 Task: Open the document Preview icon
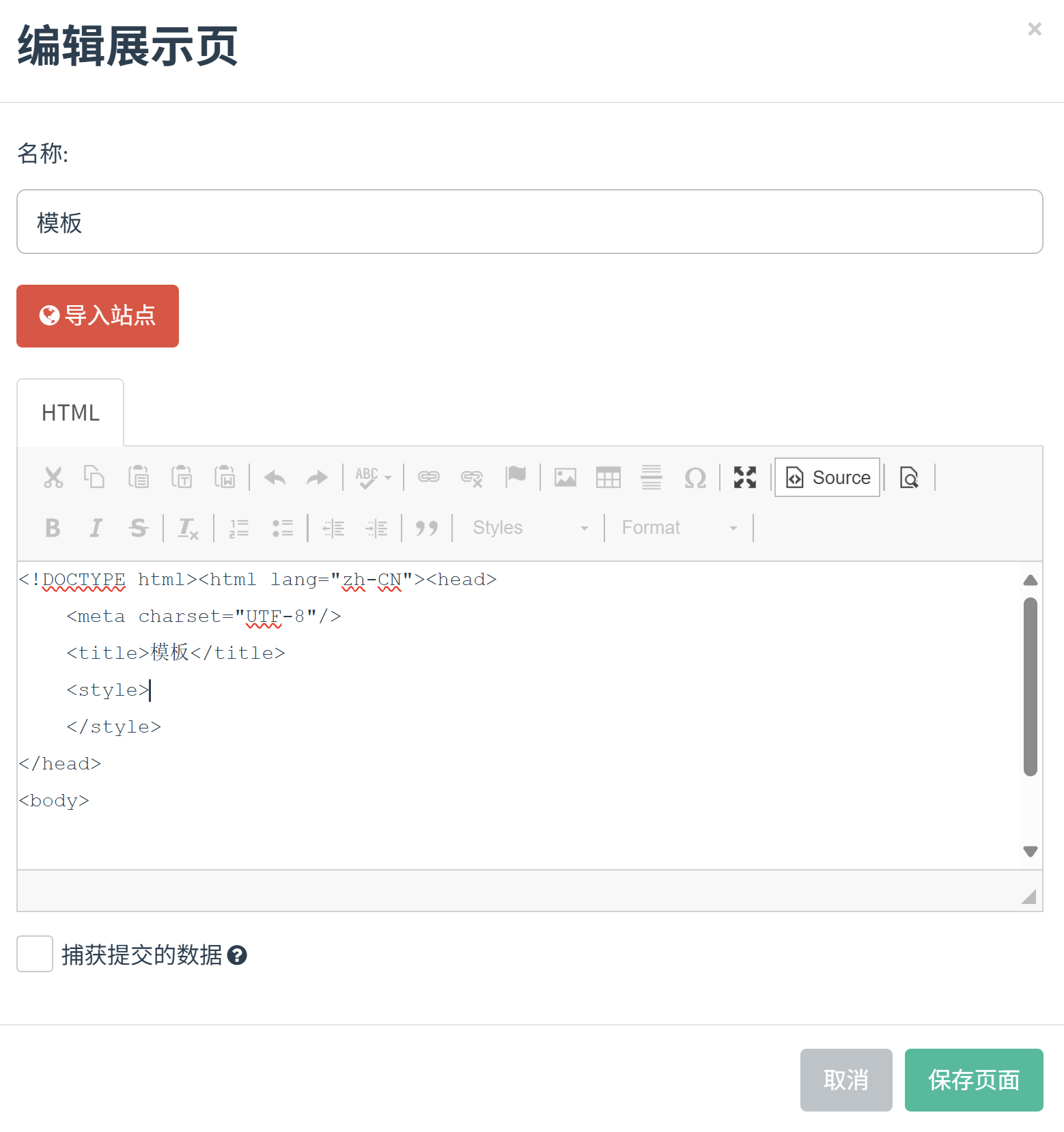(909, 477)
